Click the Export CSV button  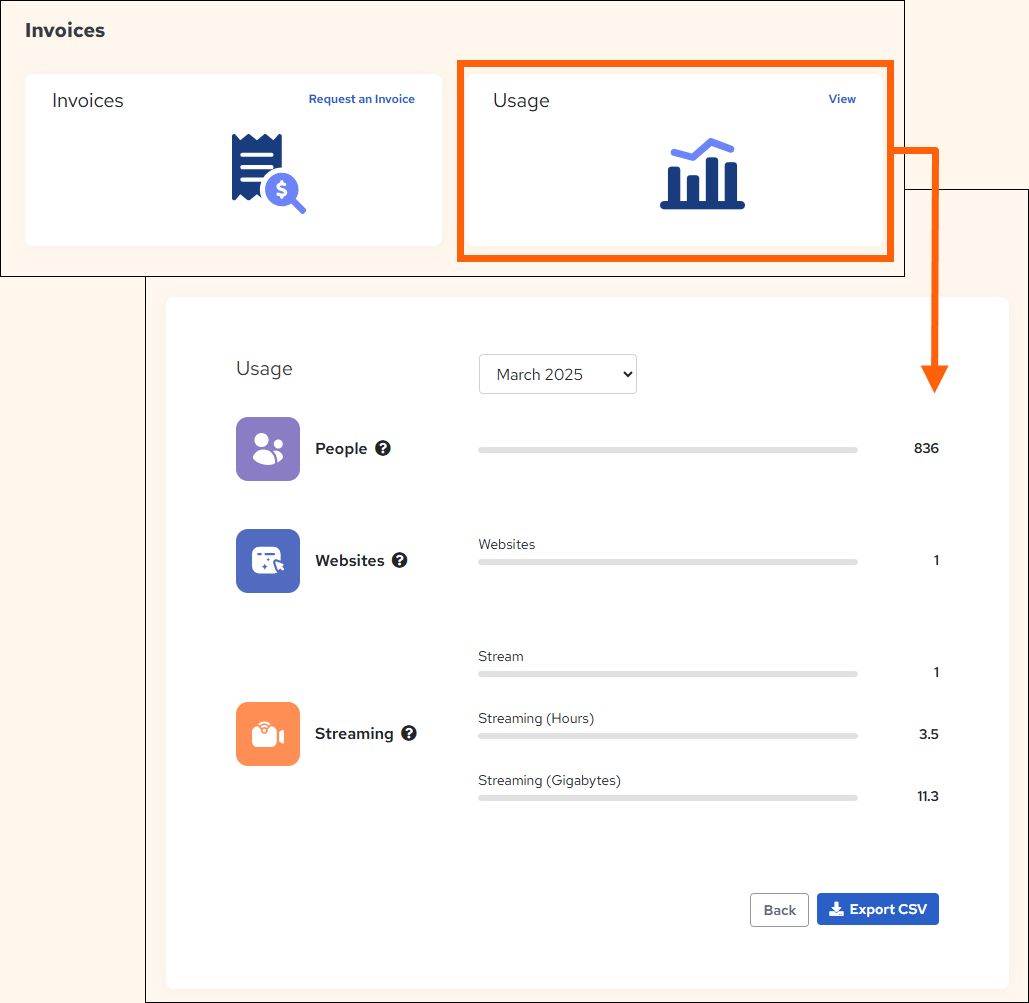(x=877, y=910)
